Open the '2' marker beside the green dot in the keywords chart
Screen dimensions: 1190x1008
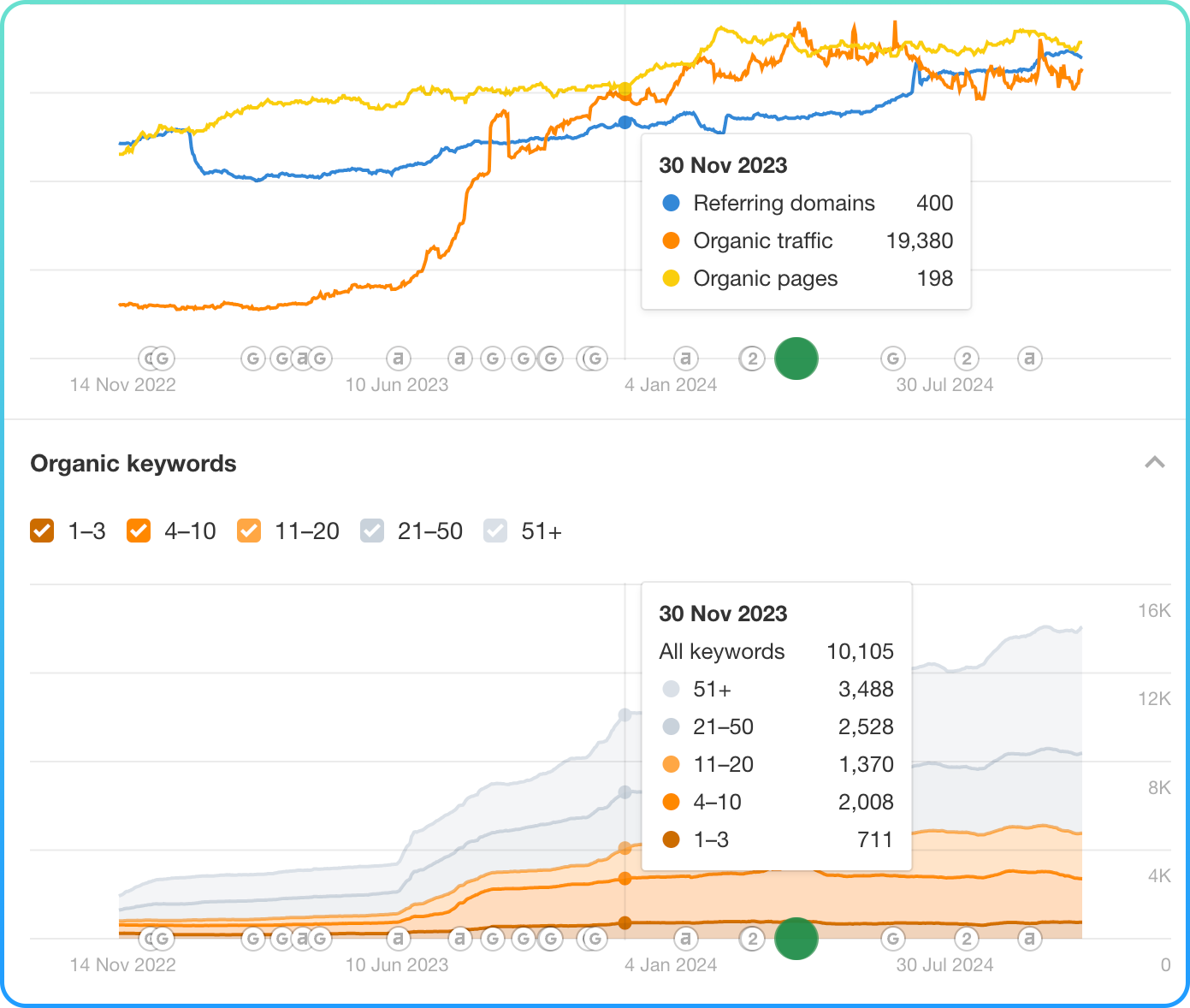coord(752,939)
